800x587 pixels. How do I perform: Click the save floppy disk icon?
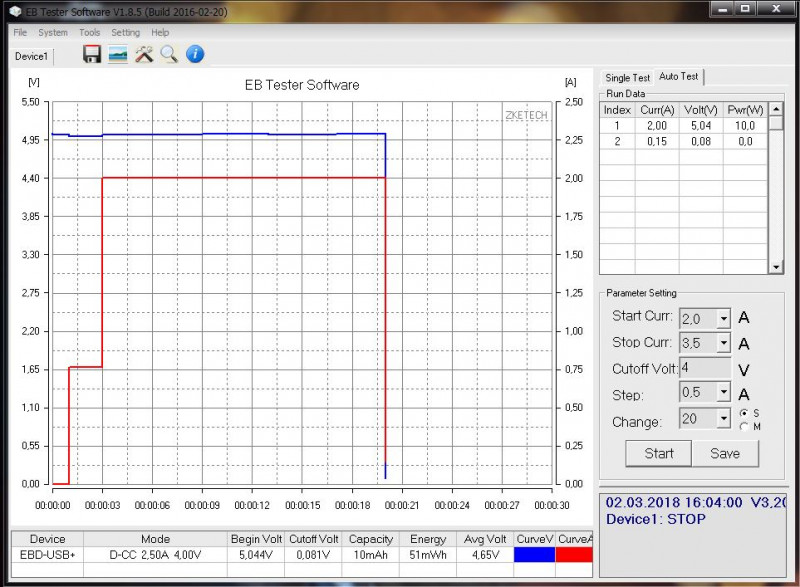(92, 54)
